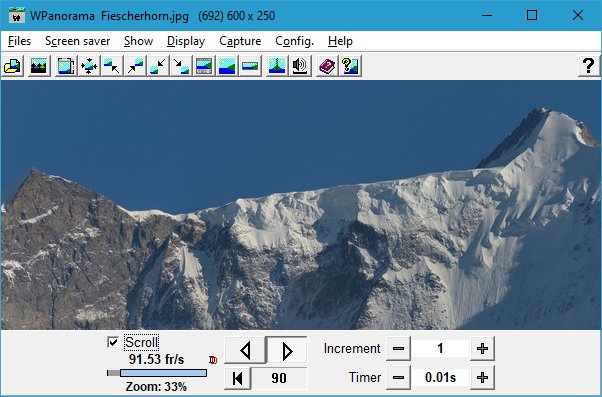The image size is (602, 397).
Task: Click the small red icon beside frame rate
Action: point(213,360)
